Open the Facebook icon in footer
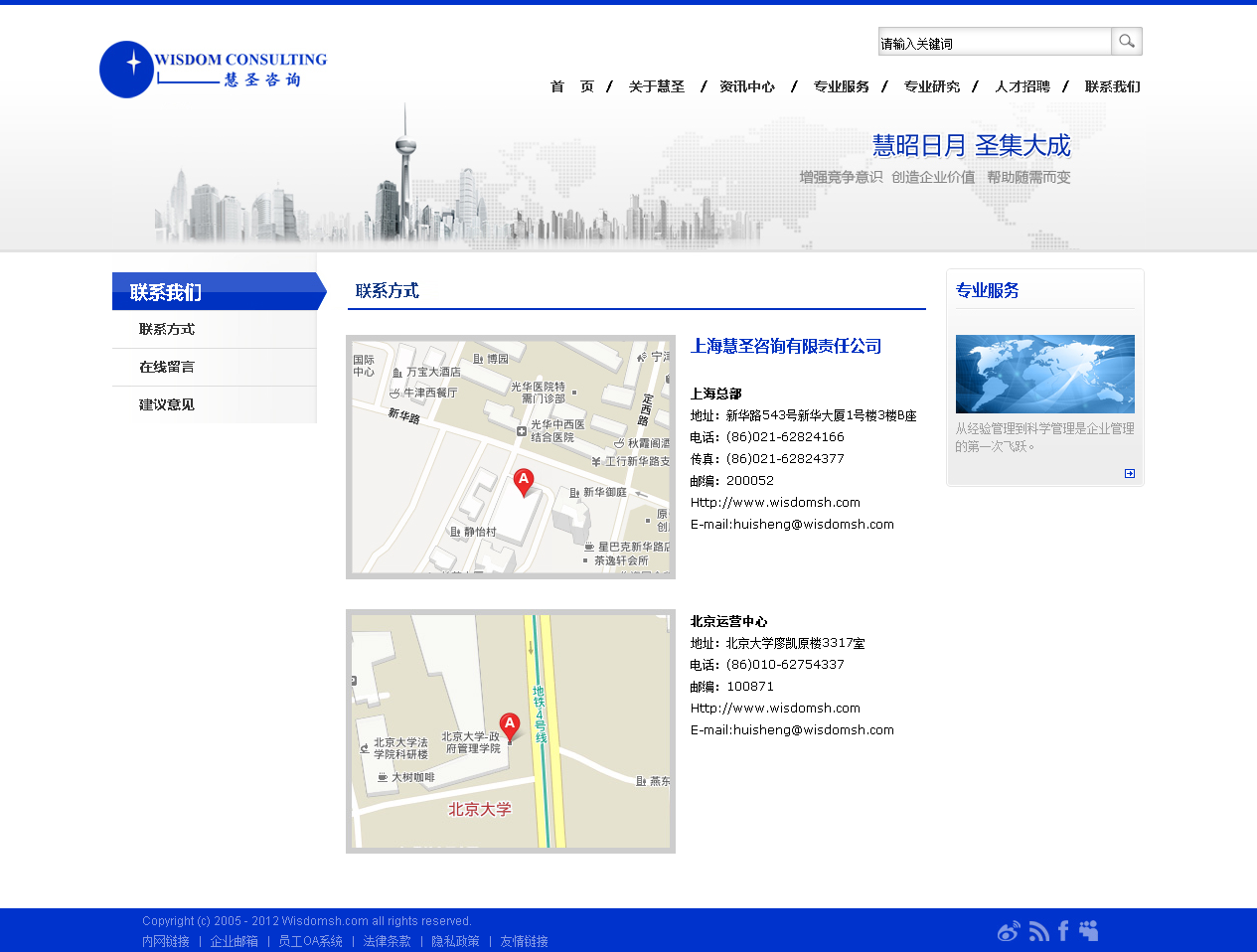Viewport: 1257px width, 952px height. coord(1063,931)
